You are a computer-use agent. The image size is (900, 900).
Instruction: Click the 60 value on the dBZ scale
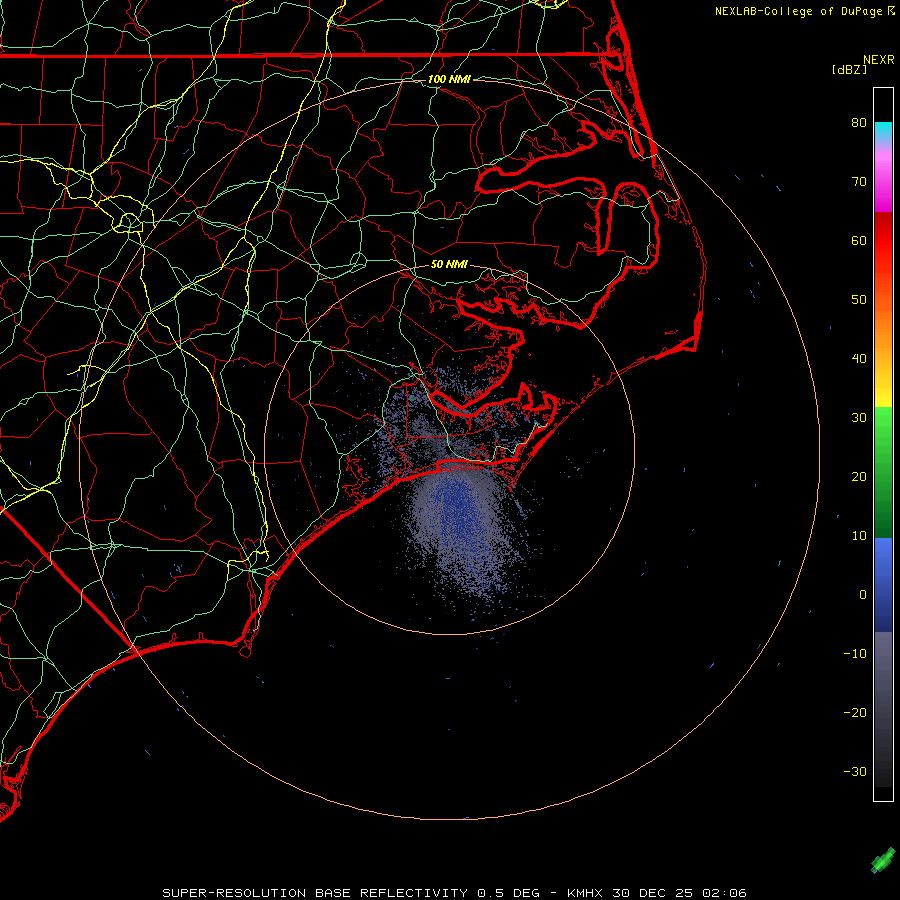pos(859,240)
